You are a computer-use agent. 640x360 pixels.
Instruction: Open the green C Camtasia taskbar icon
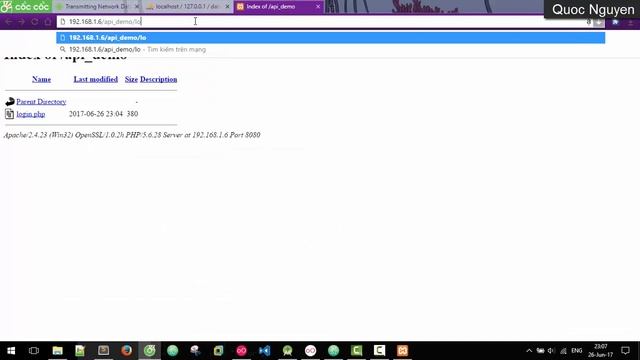click(356, 351)
